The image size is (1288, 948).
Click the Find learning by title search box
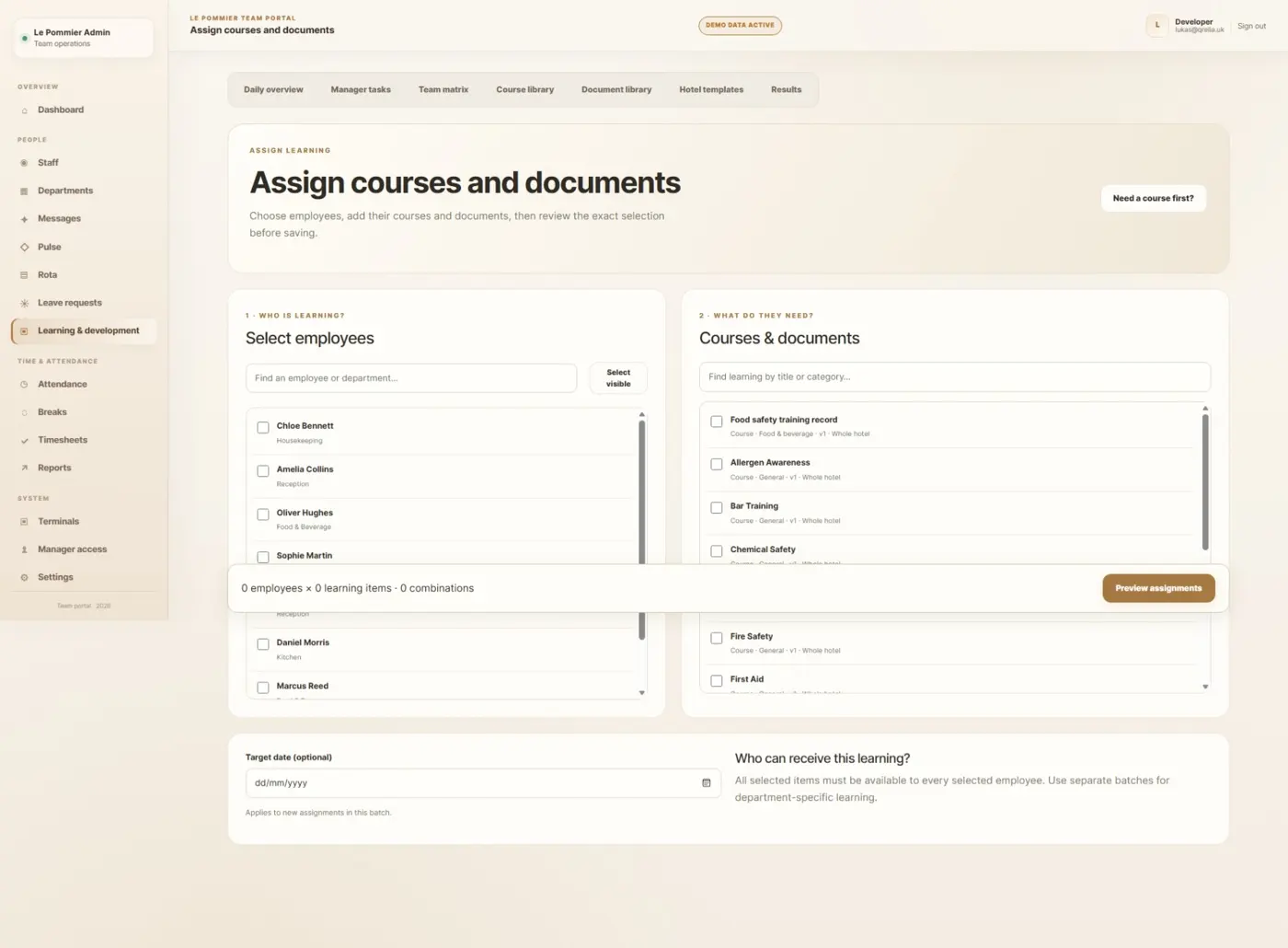(955, 376)
